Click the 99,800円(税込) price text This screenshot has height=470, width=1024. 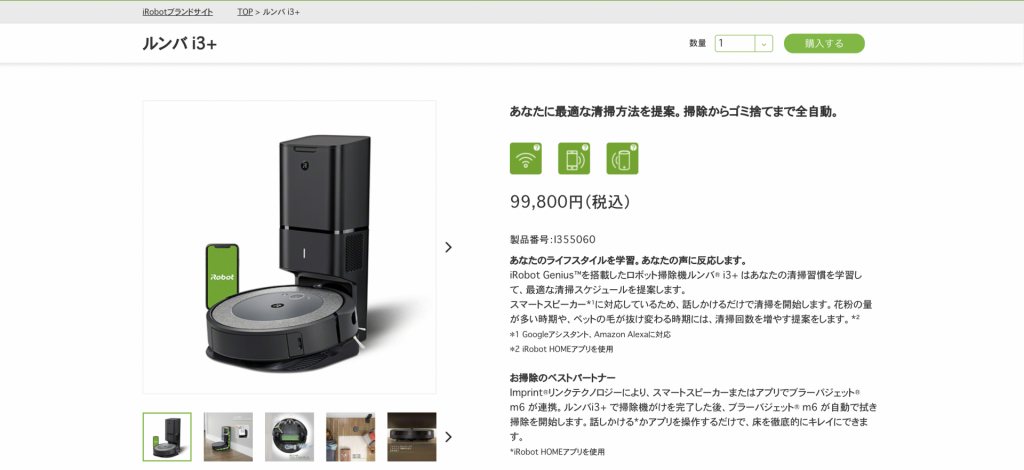pyautogui.click(x=570, y=202)
